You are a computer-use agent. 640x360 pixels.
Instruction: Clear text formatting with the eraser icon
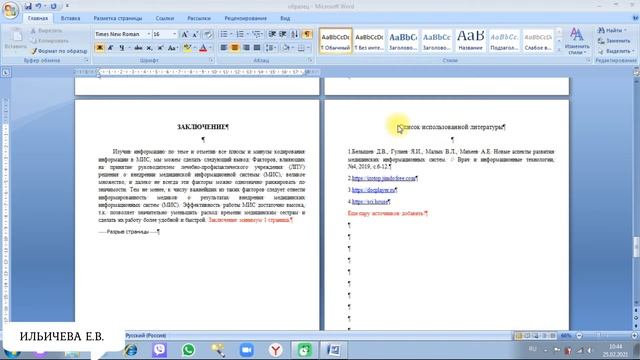pyautogui.click(x=208, y=35)
